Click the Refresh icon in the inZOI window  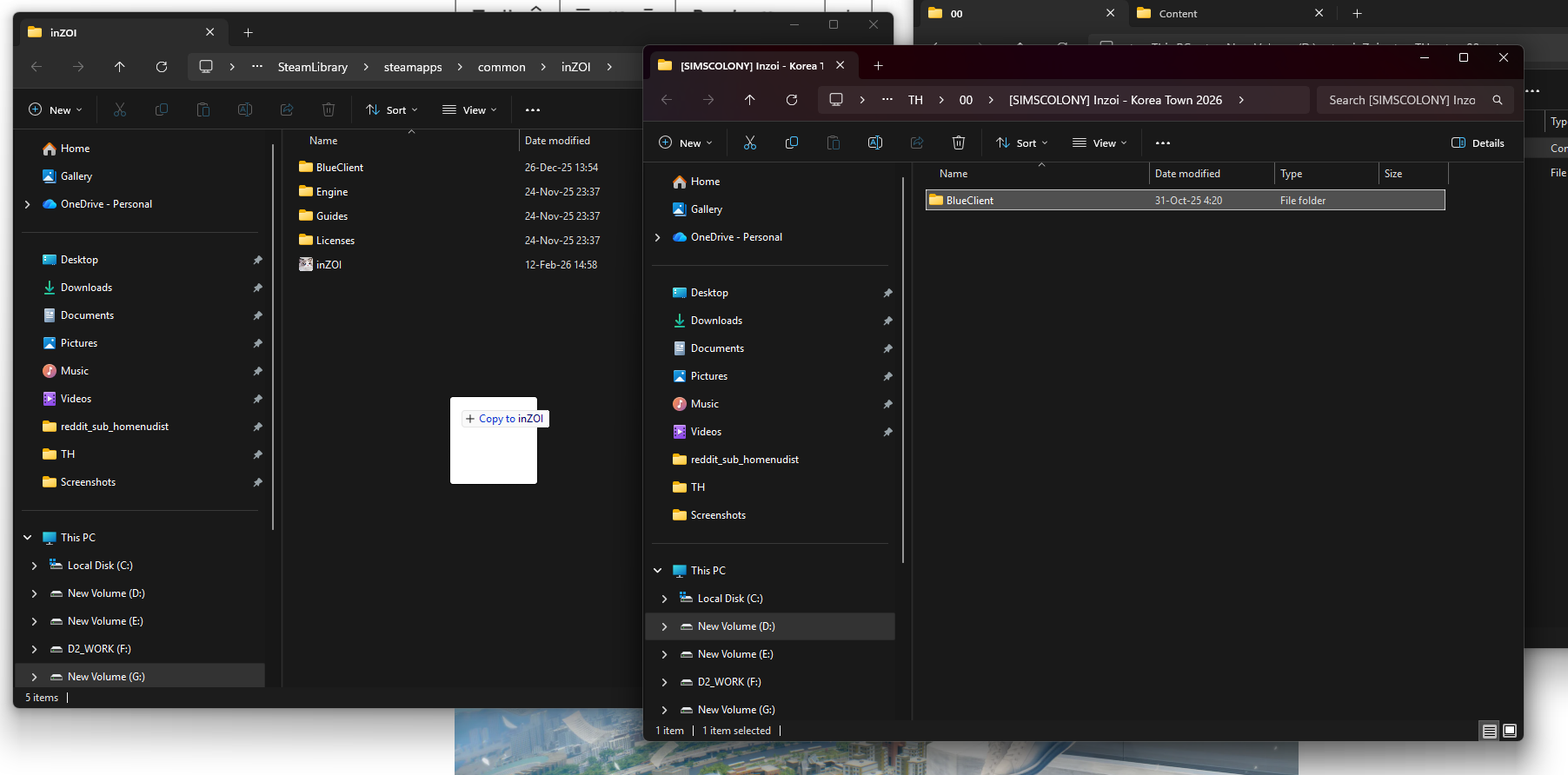(x=162, y=67)
